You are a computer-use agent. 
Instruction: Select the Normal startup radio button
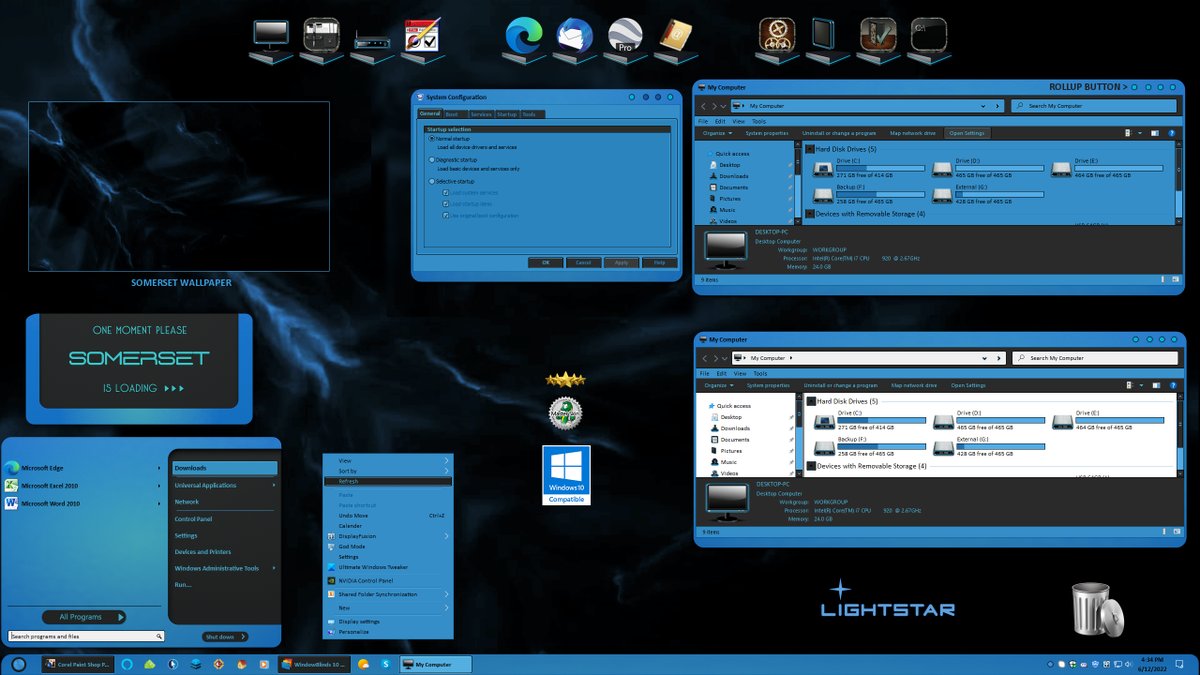[x=432, y=138]
